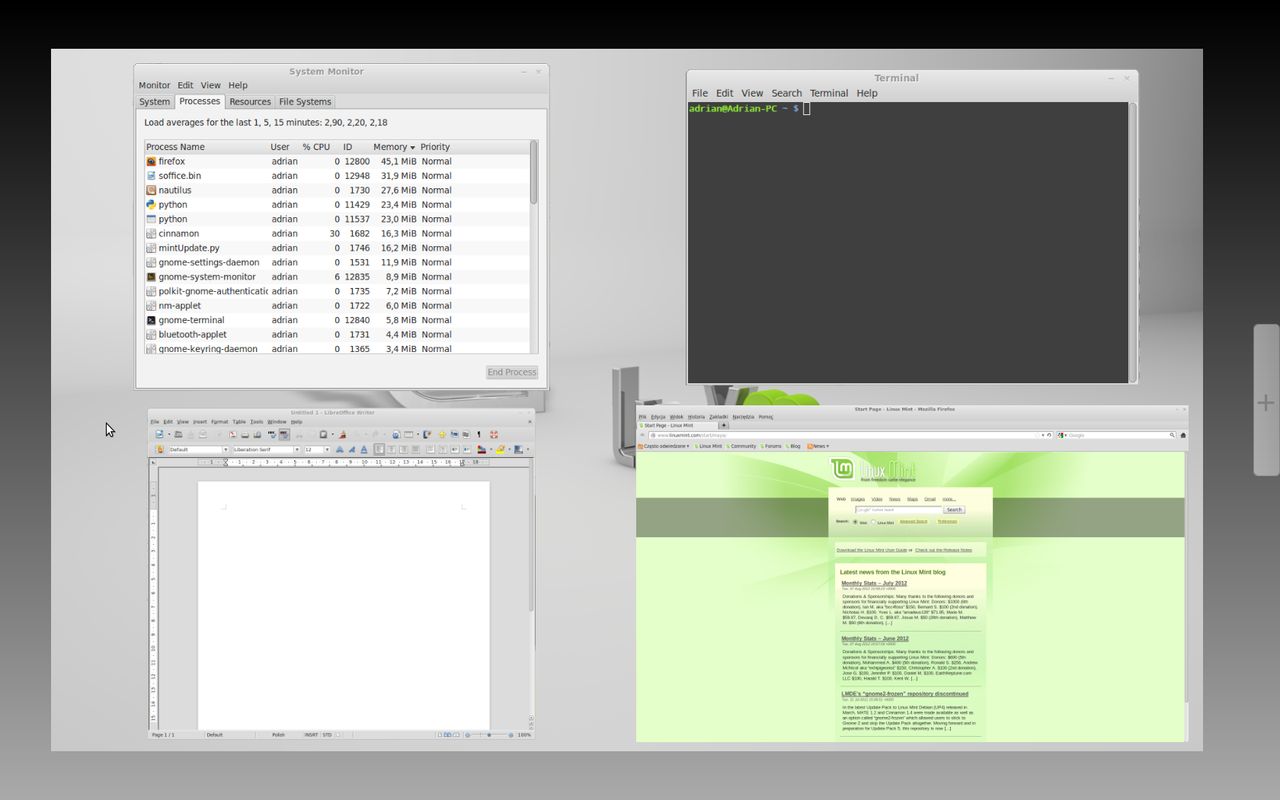The width and height of the screenshot is (1280, 800).
Task: Run Spelling check icon in Writer
Action: pyautogui.click(x=272, y=434)
